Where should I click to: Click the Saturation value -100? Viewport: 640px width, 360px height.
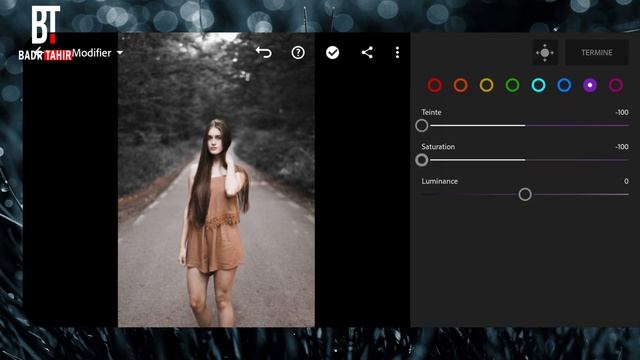pyautogui.click(x=622, y=147)
